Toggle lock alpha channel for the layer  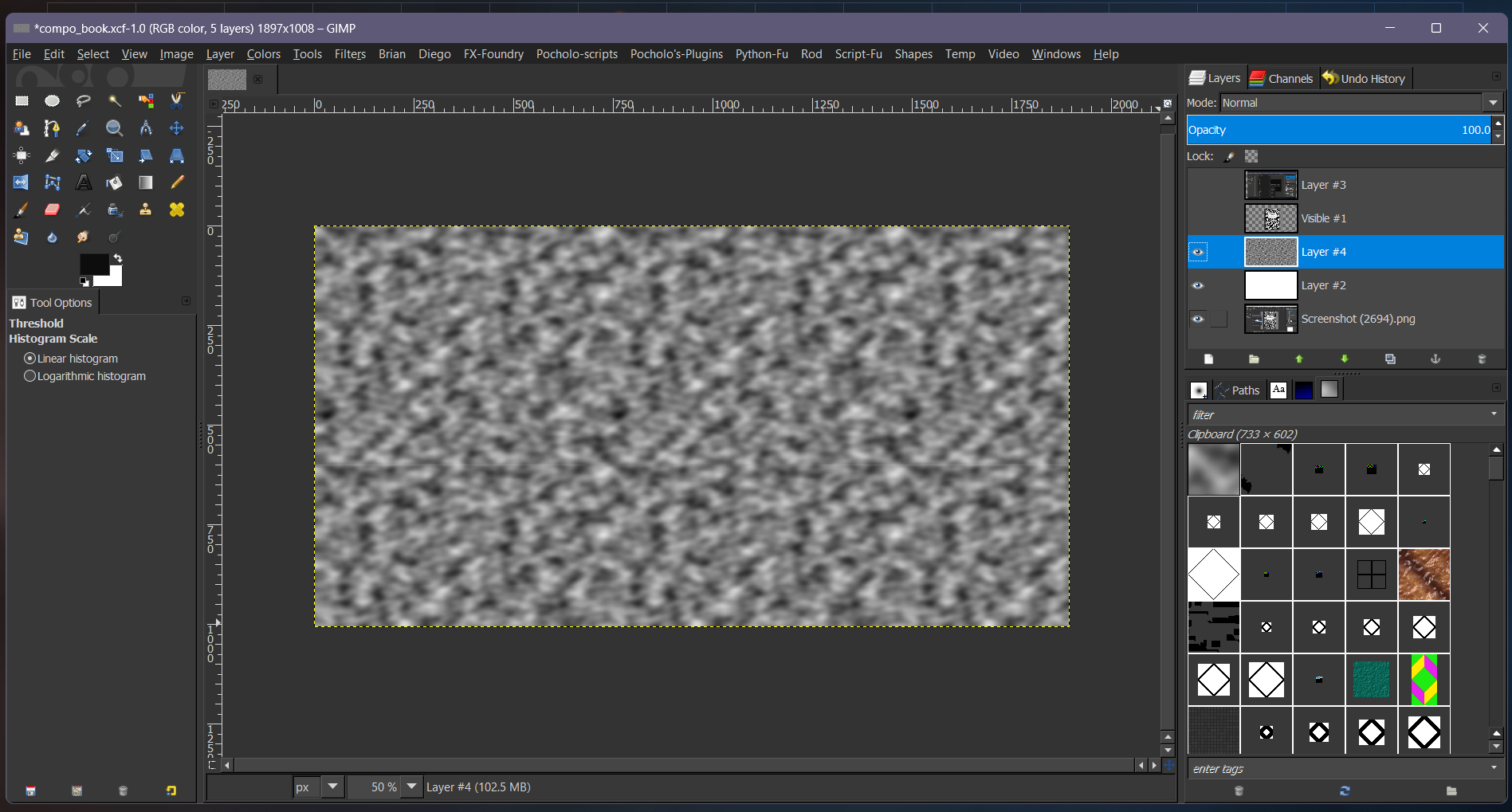[1251, 156]
